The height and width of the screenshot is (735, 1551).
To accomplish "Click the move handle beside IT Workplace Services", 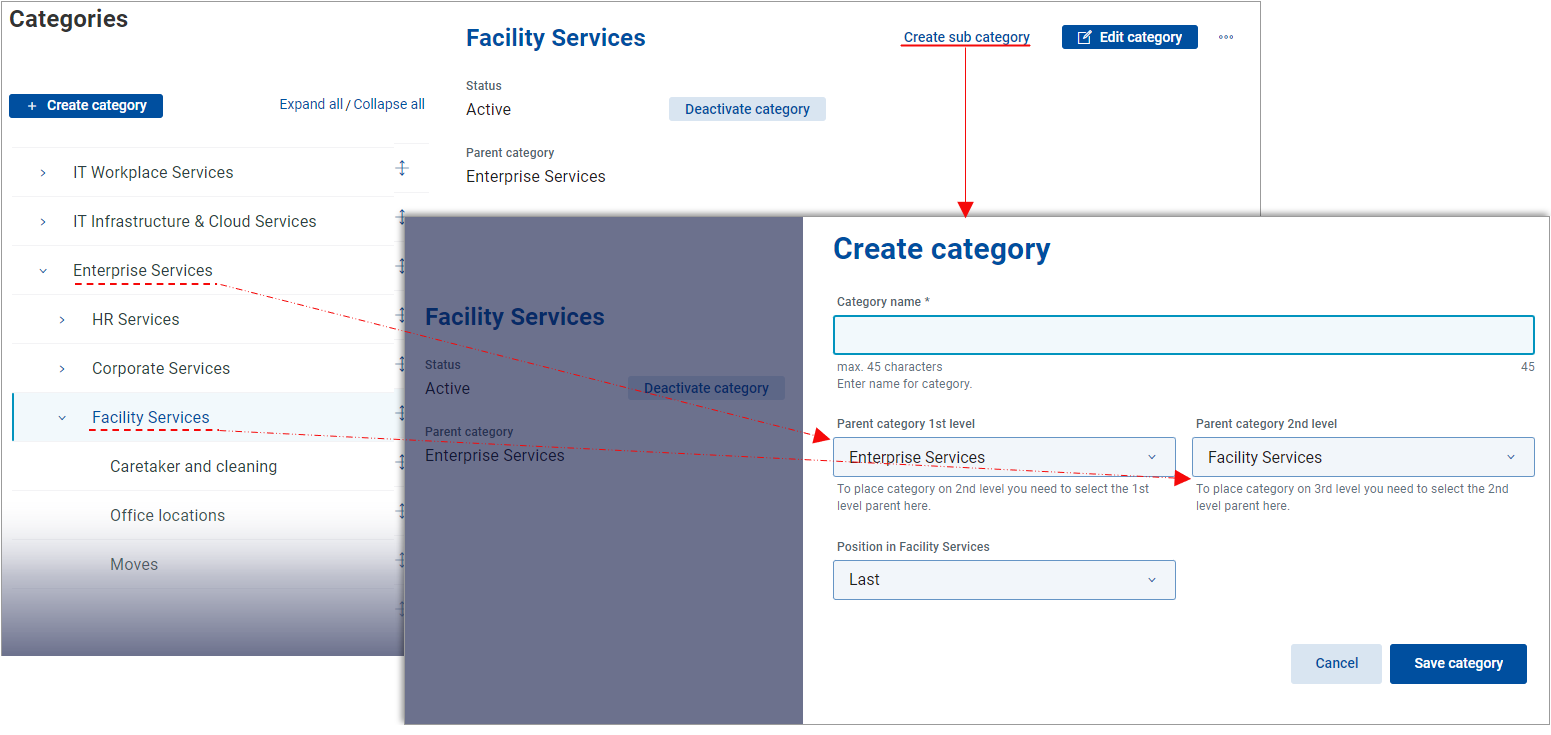I will click(402, 168).
